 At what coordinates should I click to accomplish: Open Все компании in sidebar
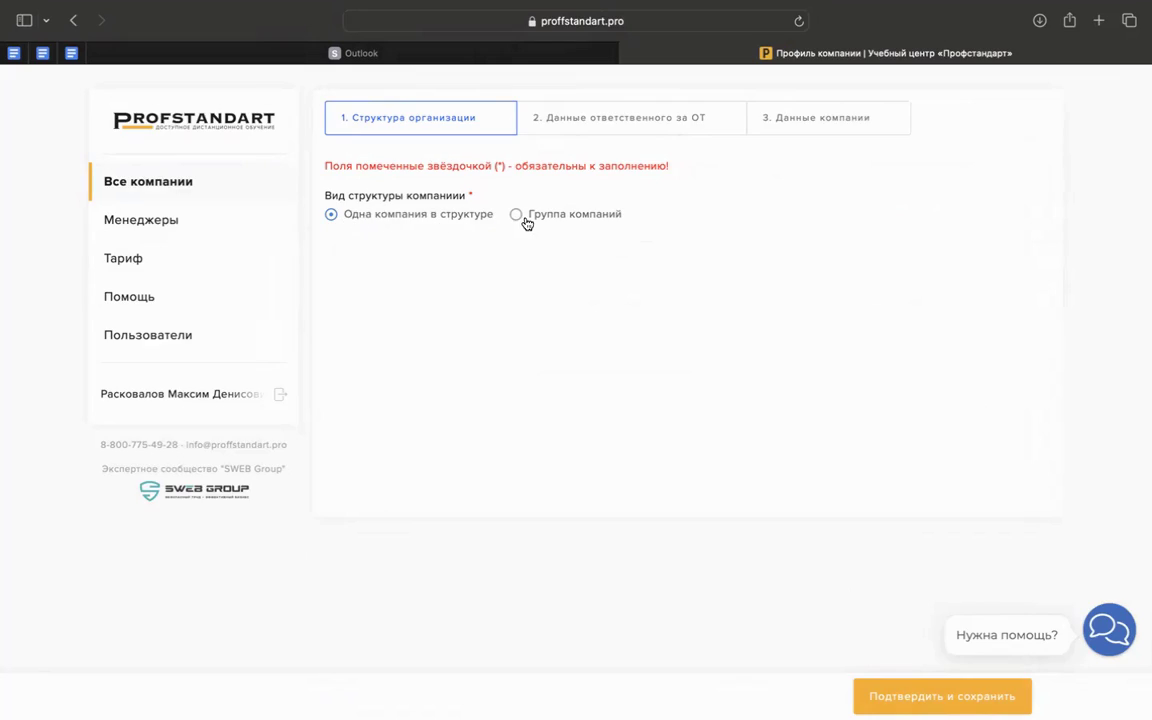tap(148, 181)
